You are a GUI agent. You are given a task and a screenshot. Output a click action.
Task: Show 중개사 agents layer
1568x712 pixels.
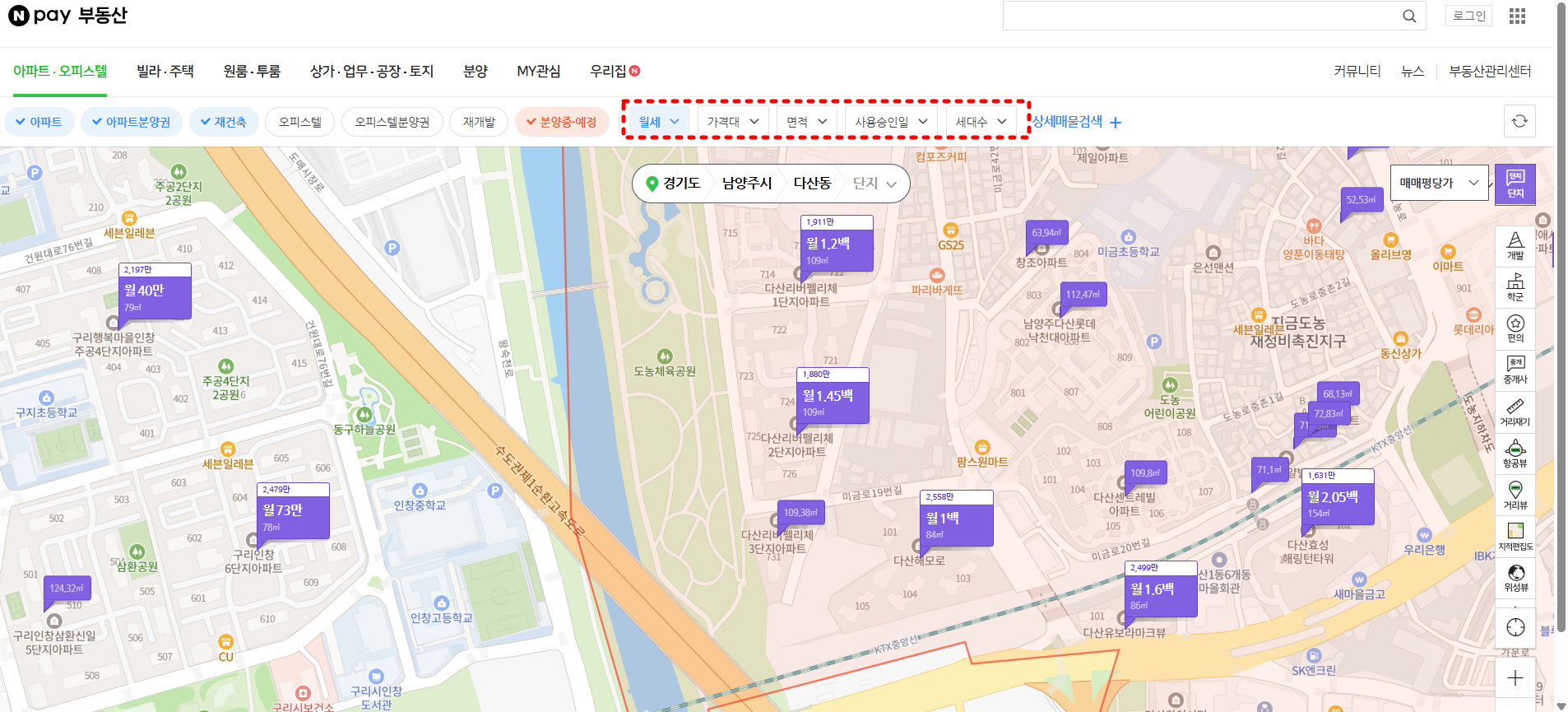click(x=1515, y=370)
